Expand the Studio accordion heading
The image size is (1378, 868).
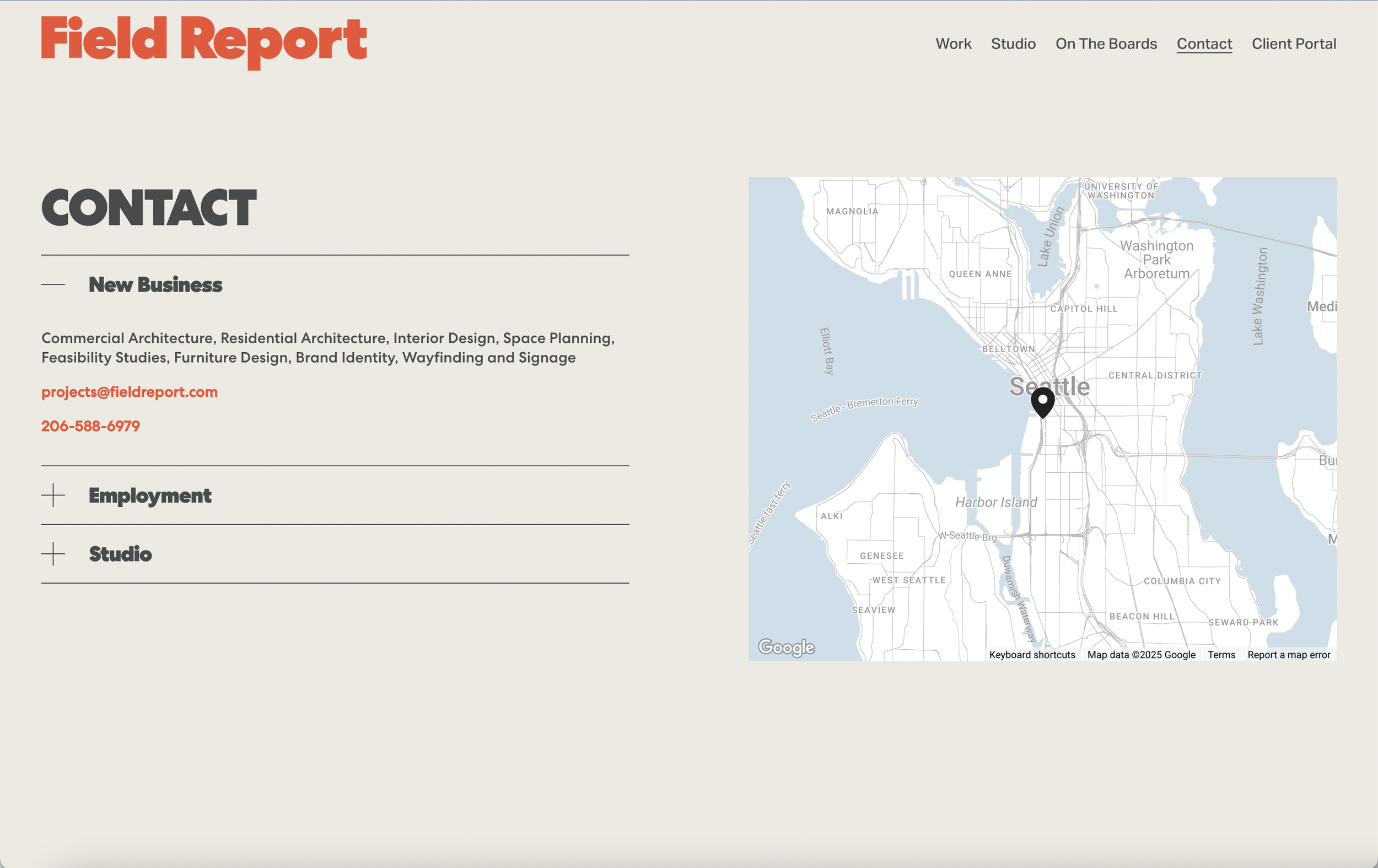click(x=120, y=554)
